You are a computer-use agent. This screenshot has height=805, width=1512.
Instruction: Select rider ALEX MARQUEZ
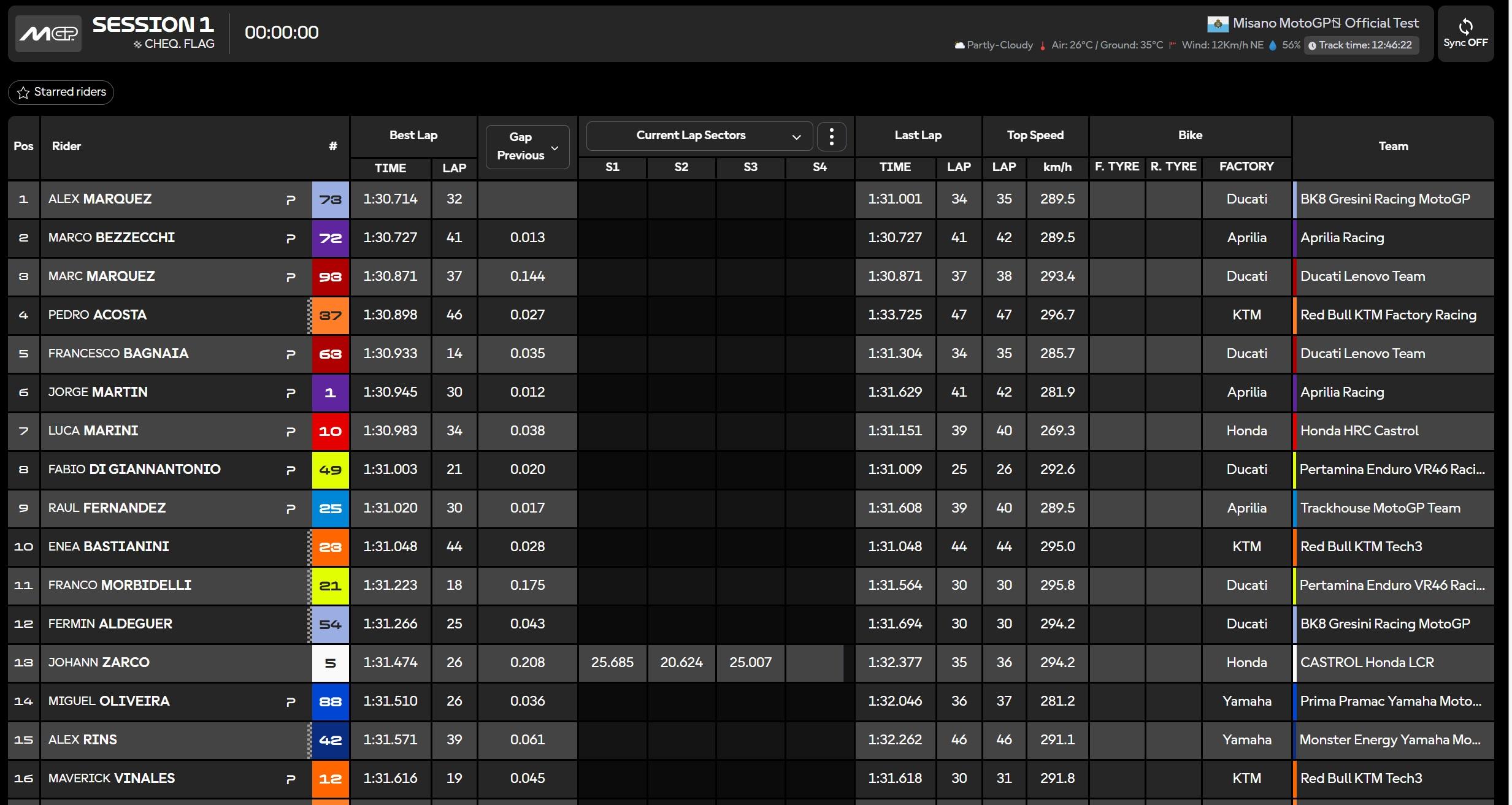coord(100,199)
